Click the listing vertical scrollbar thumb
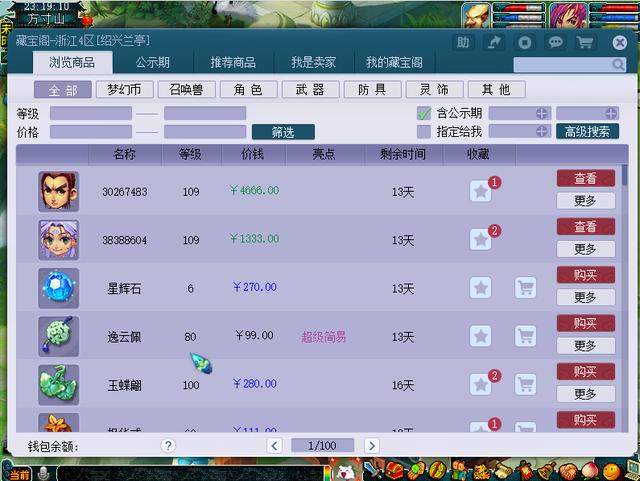Viewport: 640px width, 481px height. 624,176
